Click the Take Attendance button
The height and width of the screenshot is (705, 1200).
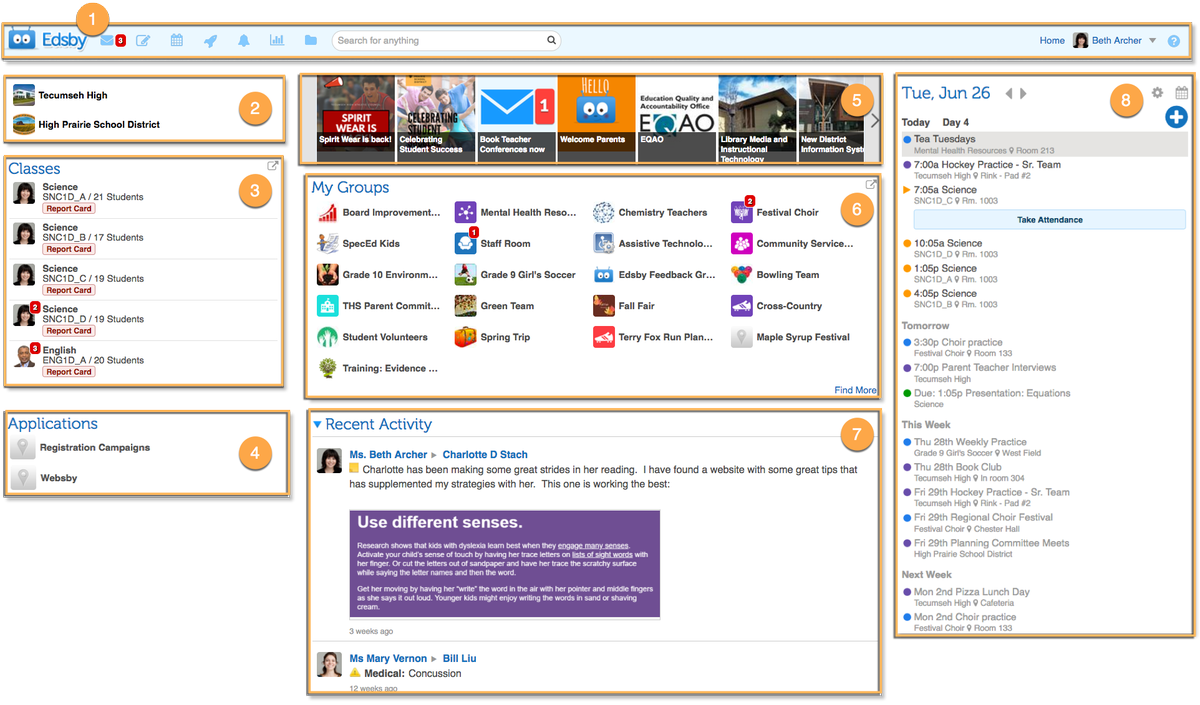pos(1048,219)
